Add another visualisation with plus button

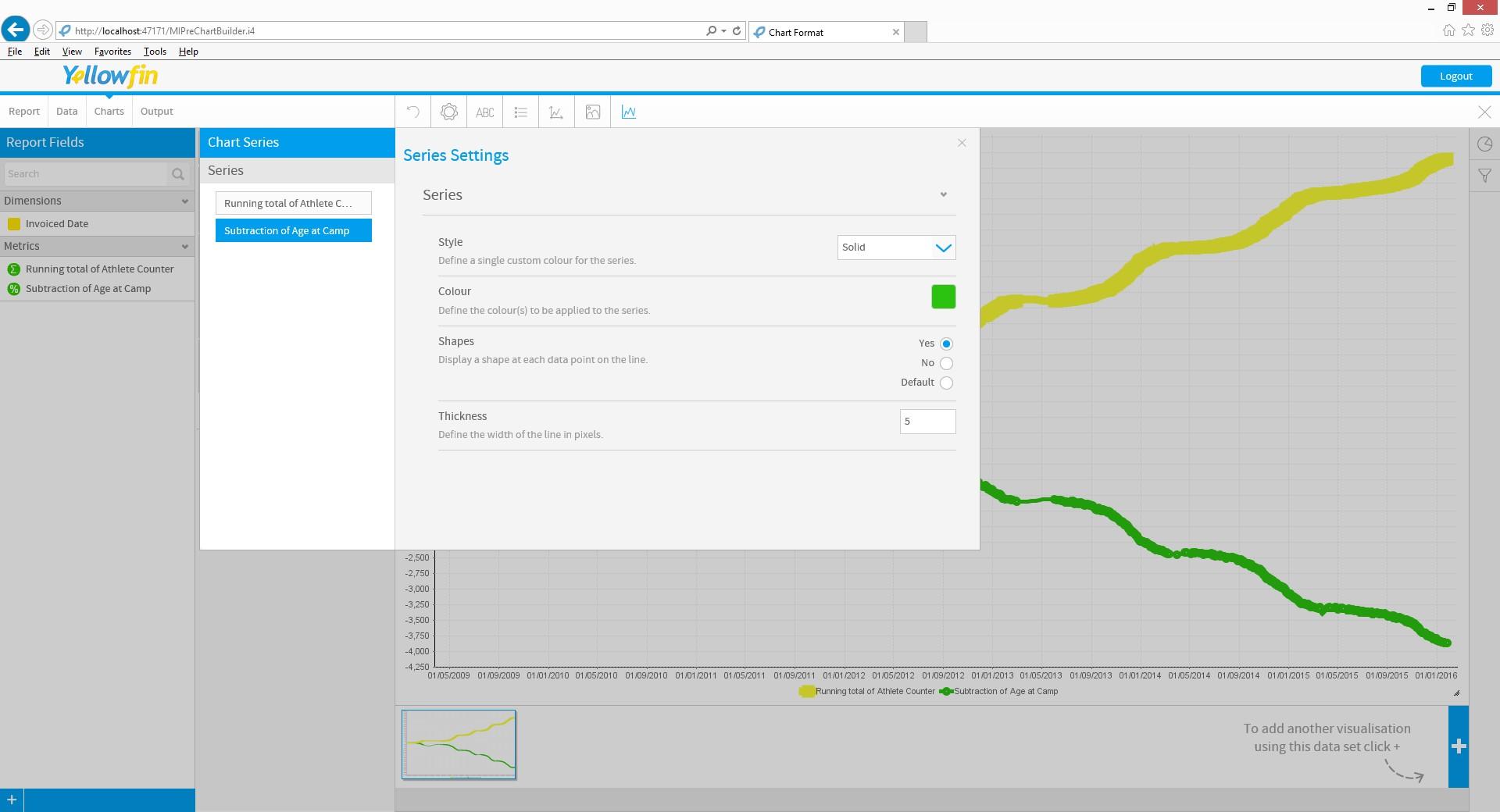click(x=1459, y=746)
